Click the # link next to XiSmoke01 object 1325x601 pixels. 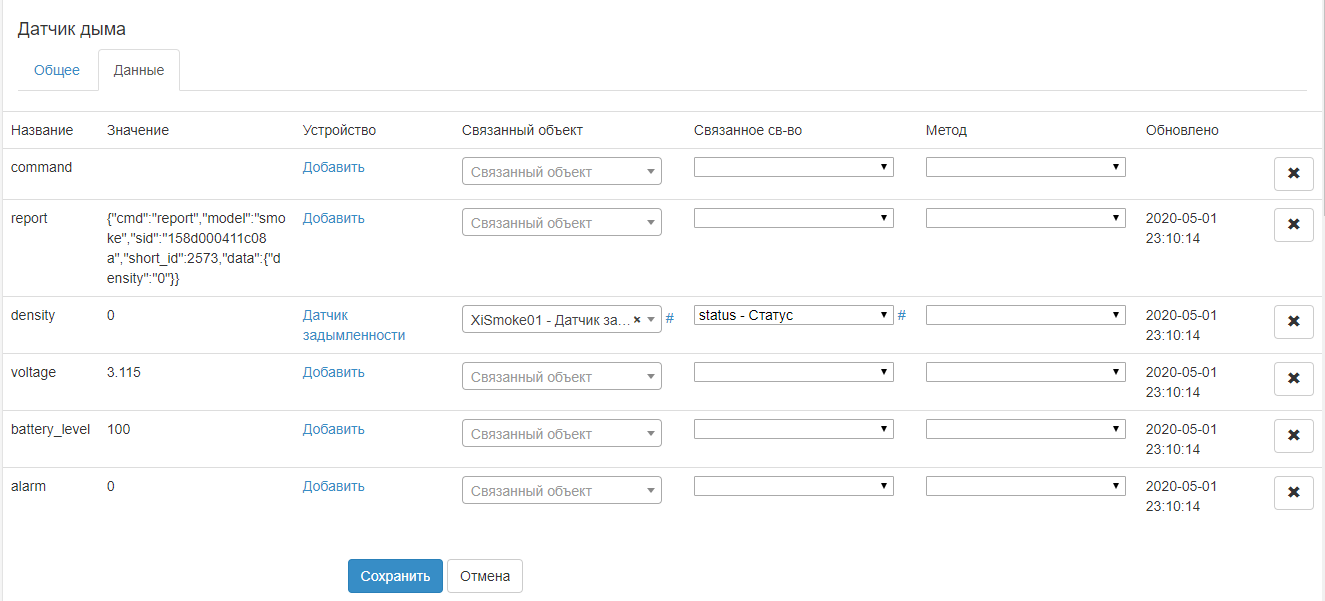670,317
